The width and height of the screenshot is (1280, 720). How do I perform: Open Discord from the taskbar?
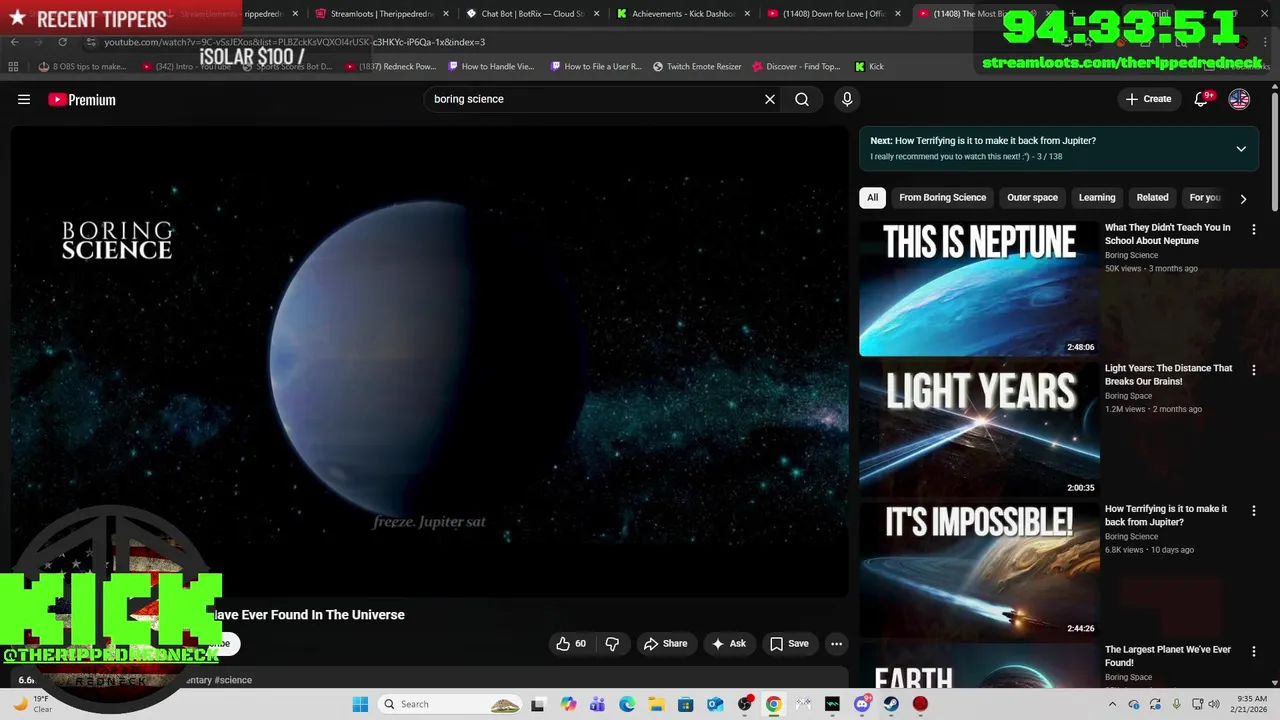862,704
